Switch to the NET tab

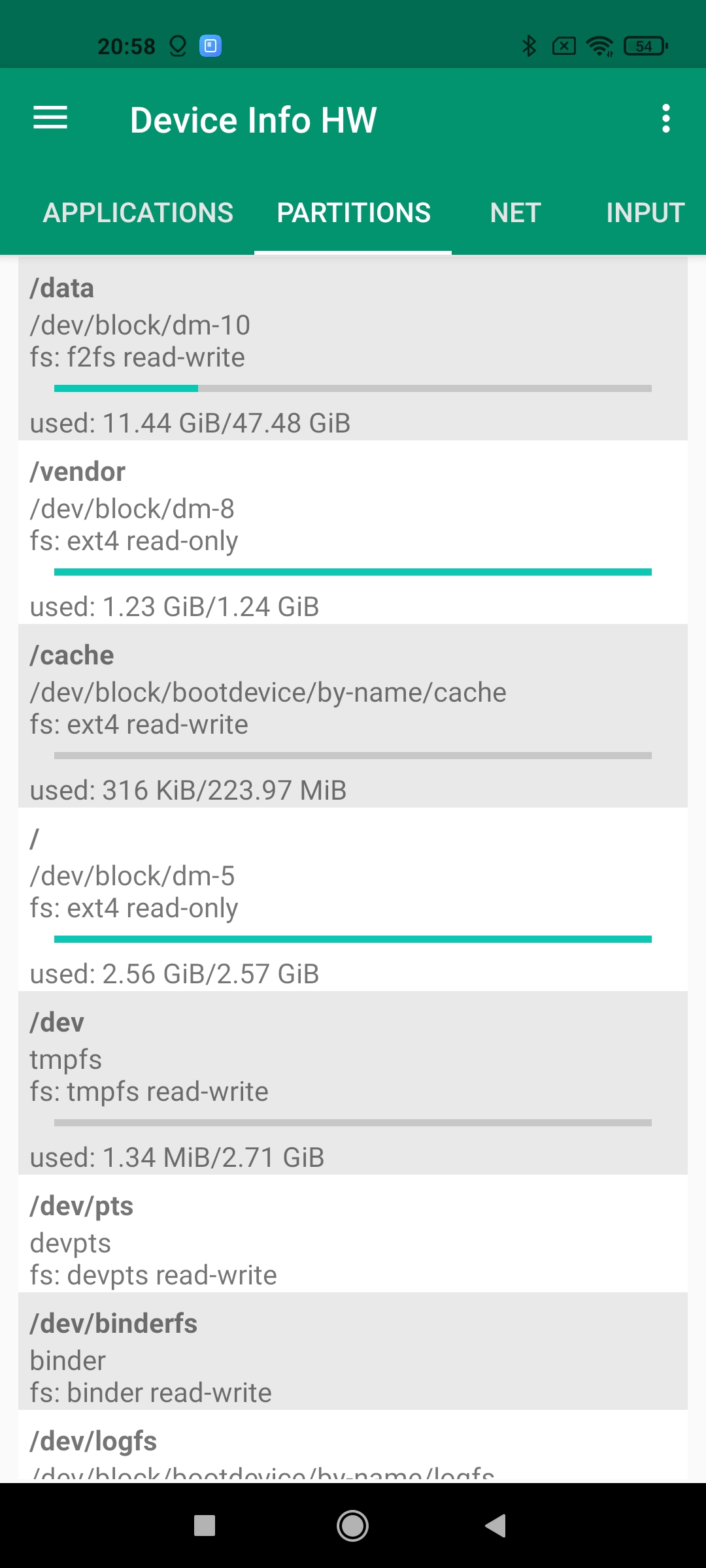pyautogui.click(x=515, y=213)
